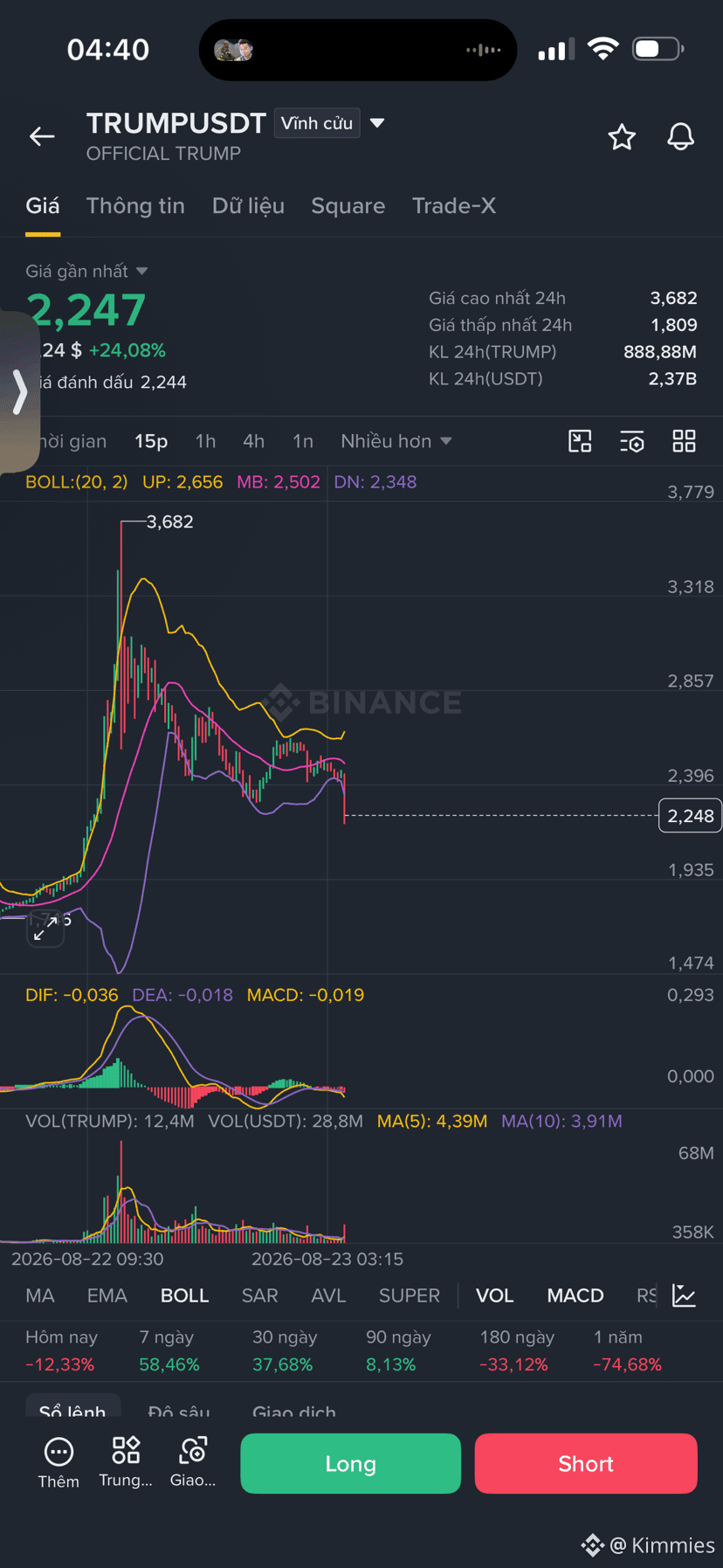This screenshot has height=1568, width=723.
Task: Toggle the SUPER indicator
Action: 410,1295
